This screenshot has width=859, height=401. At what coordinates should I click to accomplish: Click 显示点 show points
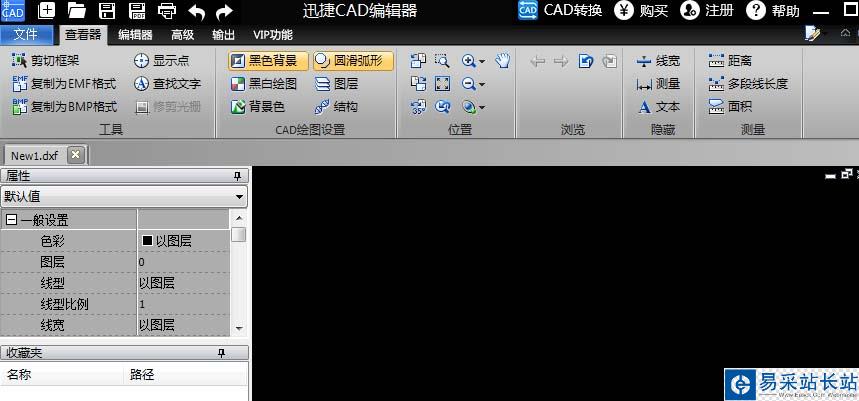162,60
